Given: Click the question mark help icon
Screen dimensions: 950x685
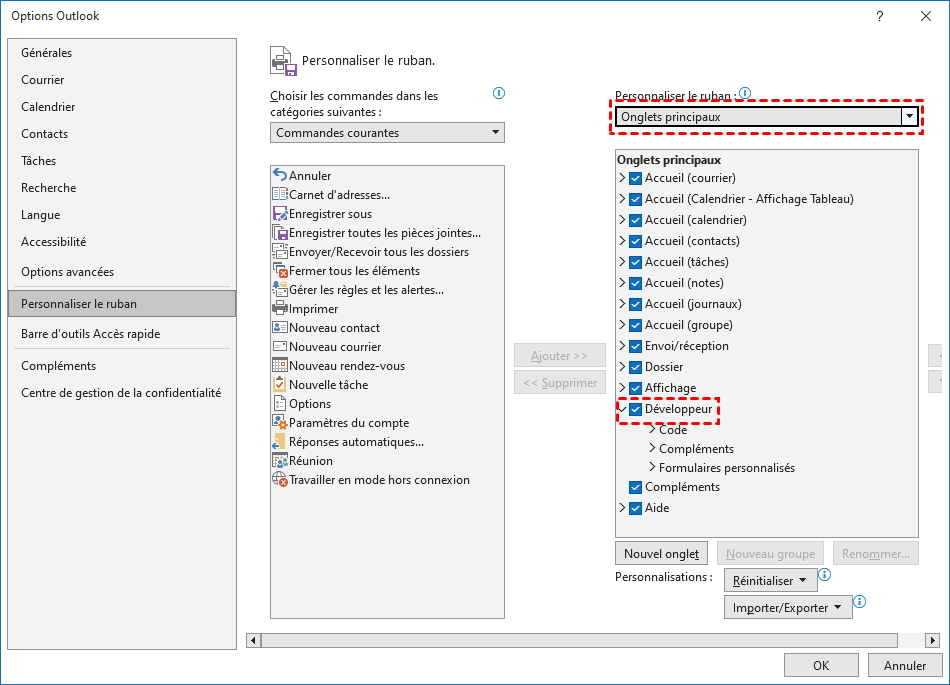Looking at the screenshot, I should tap(880, 16).
